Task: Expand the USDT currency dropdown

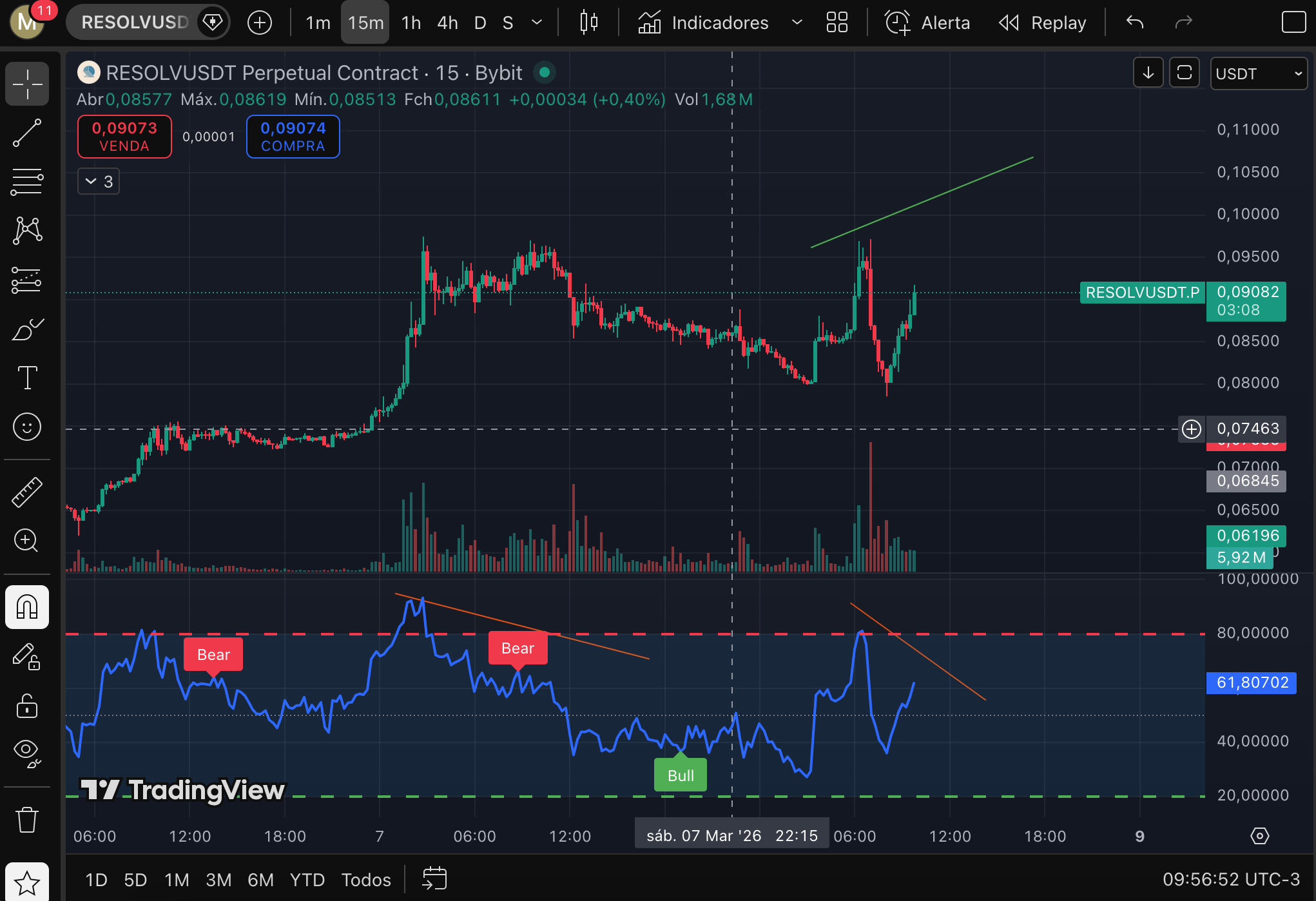Action: [1258, 73]
